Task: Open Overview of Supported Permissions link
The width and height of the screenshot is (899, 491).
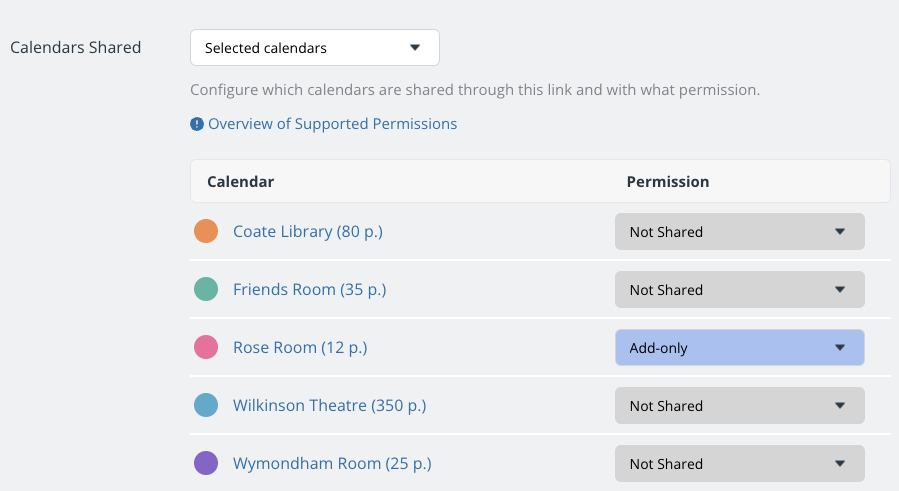Action: pos(333,124)
